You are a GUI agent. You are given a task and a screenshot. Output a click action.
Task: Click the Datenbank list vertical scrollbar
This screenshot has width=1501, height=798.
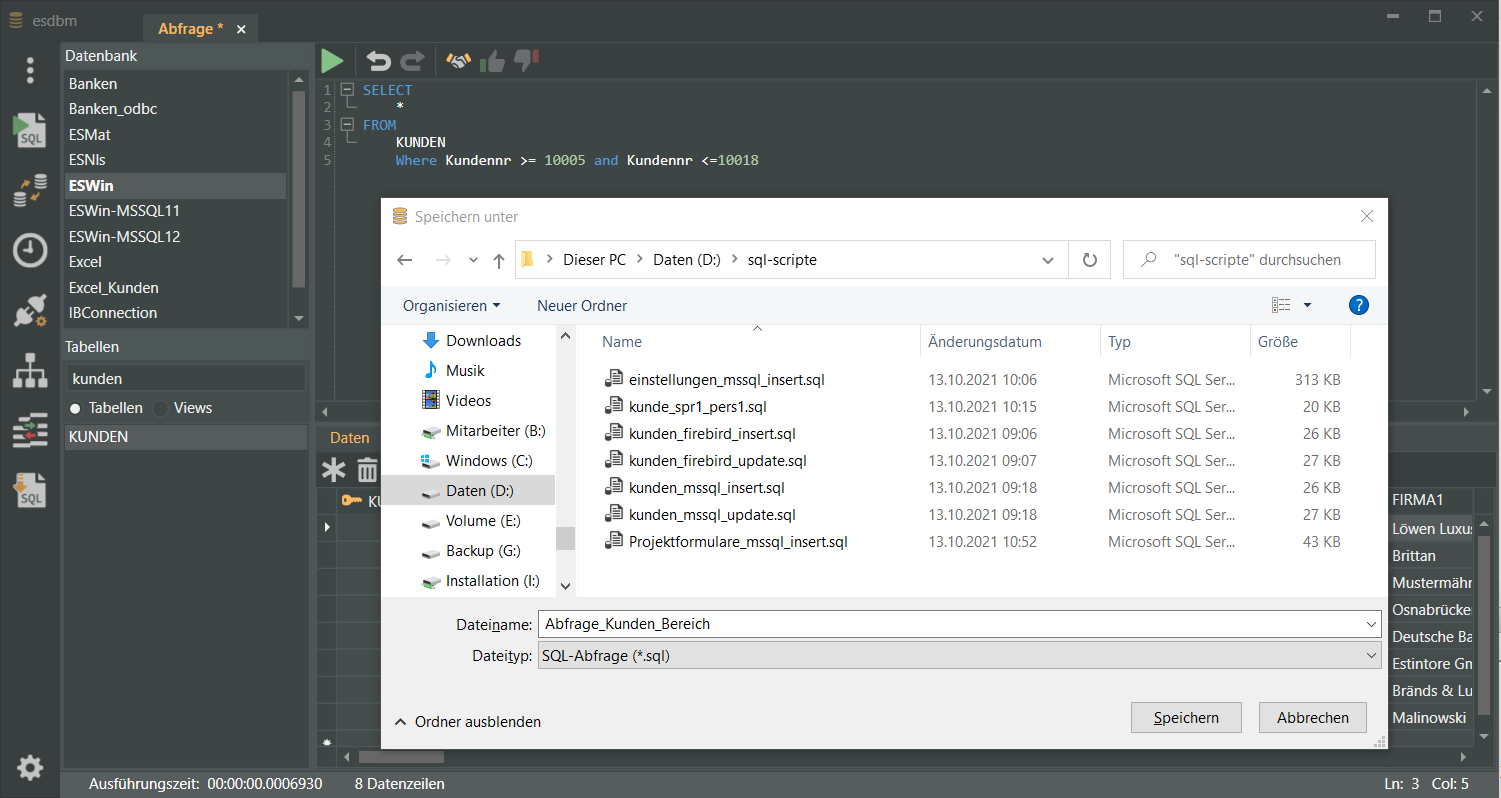point(298,190)
